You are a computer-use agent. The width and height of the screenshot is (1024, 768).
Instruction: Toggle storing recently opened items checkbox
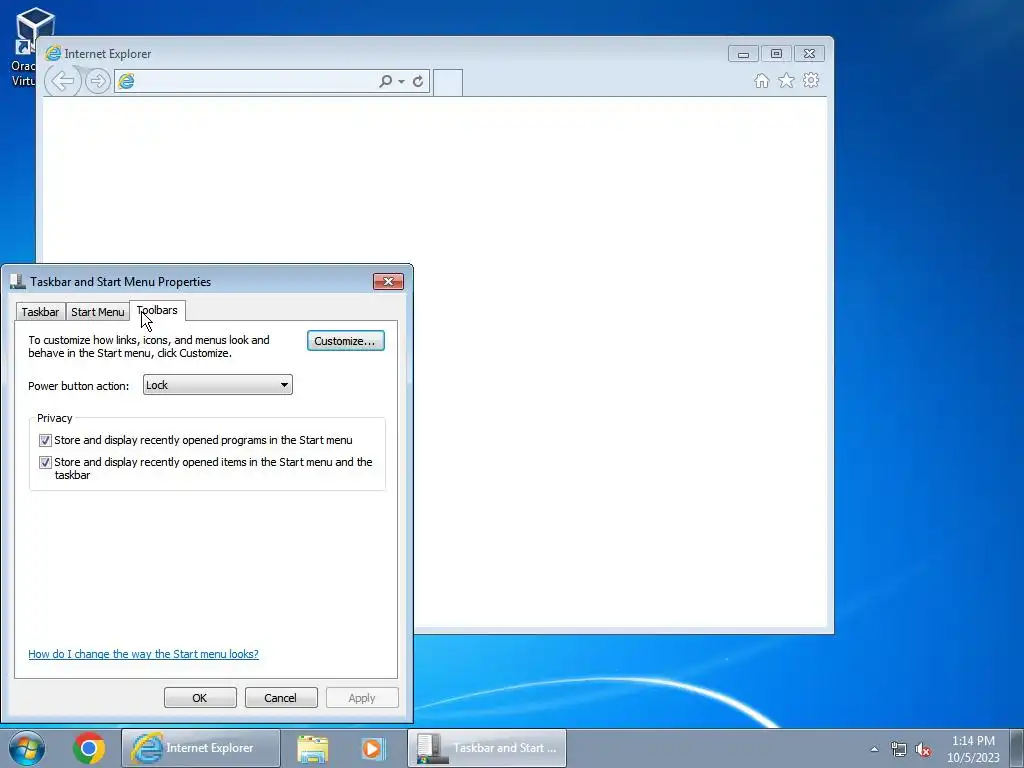(x=45, y=462)
